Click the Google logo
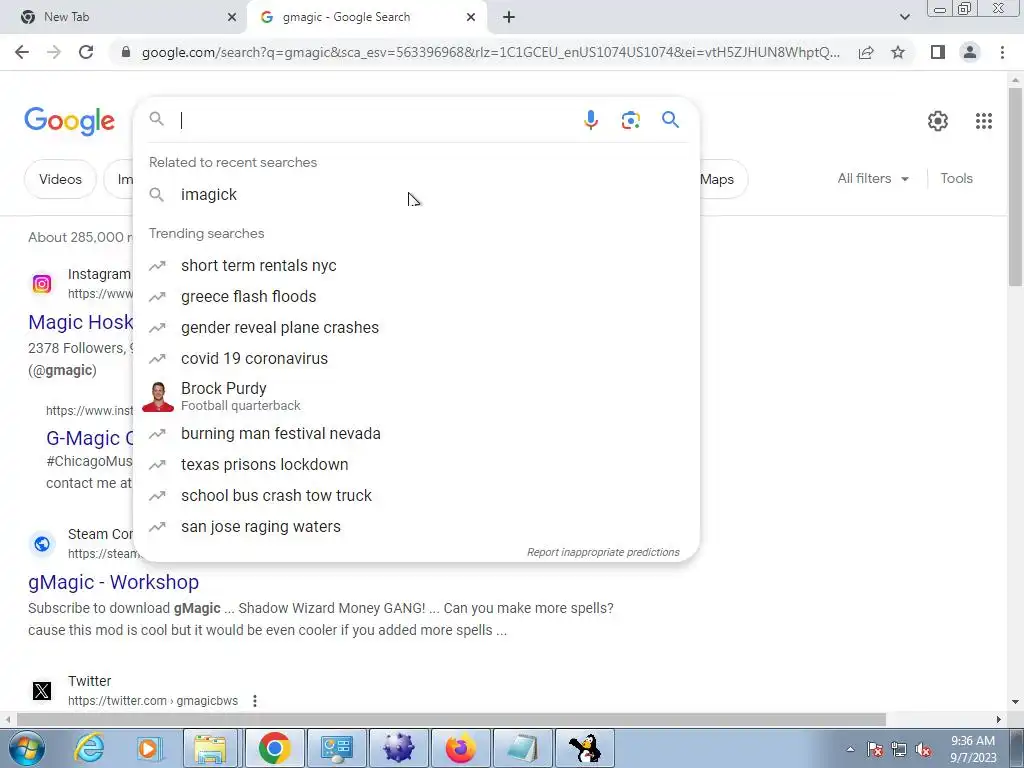The width and height of the screenshot is (1024, 768). click(x=69, y=121)
